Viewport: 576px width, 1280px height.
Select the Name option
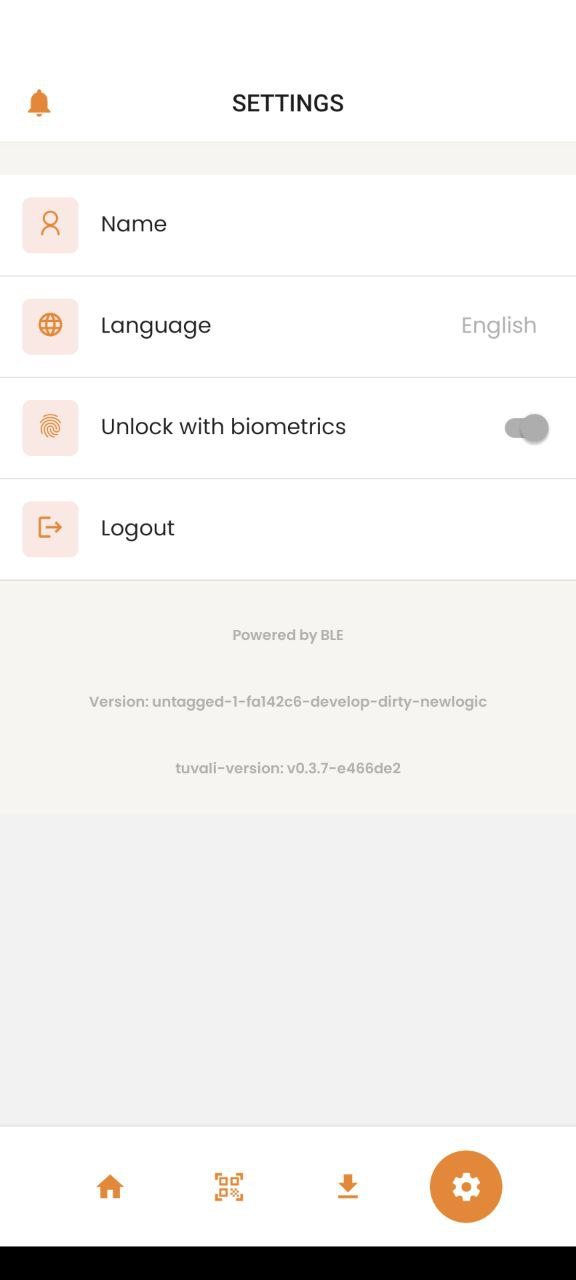[133, 224]
